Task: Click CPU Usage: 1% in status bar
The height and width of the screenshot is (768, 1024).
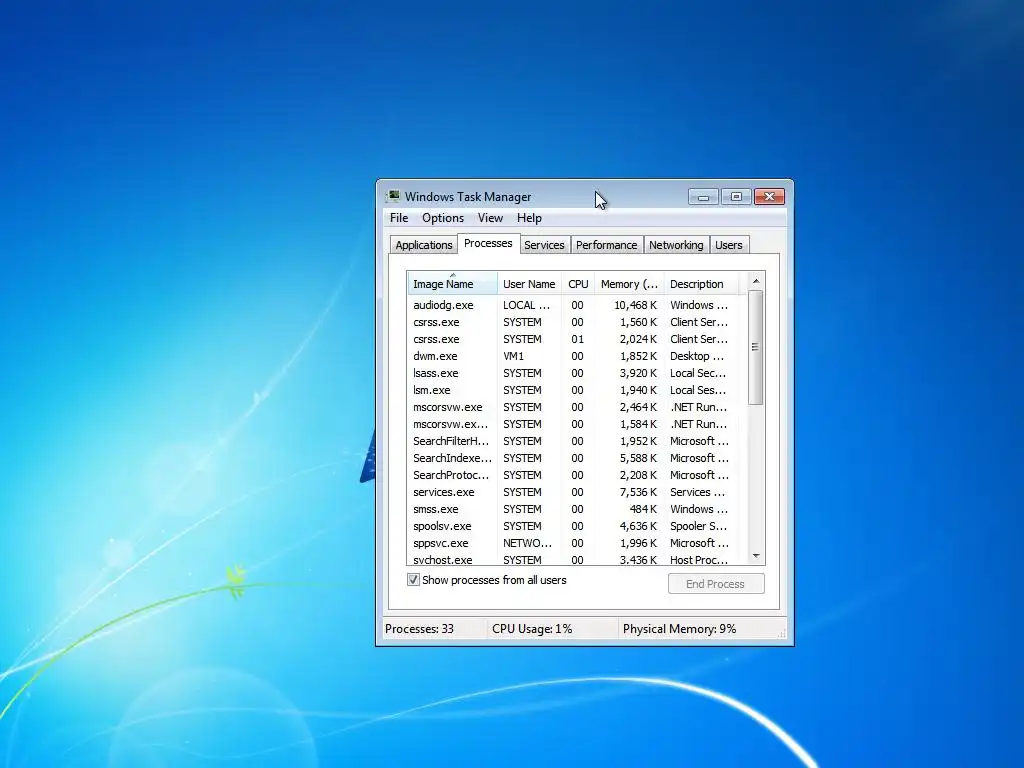Action: 532,629
